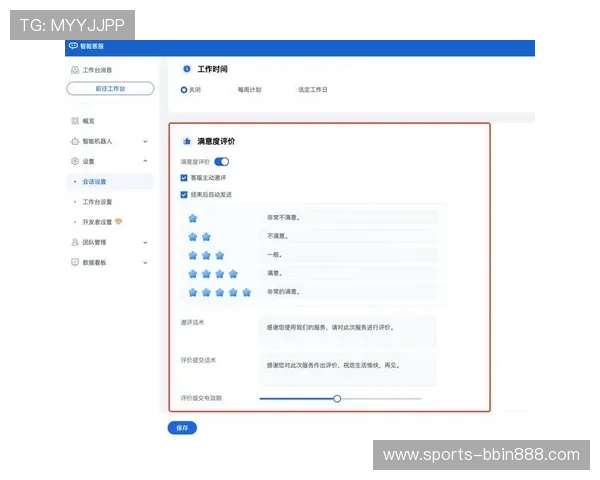Click the blue 保存 button

[182, 428]
